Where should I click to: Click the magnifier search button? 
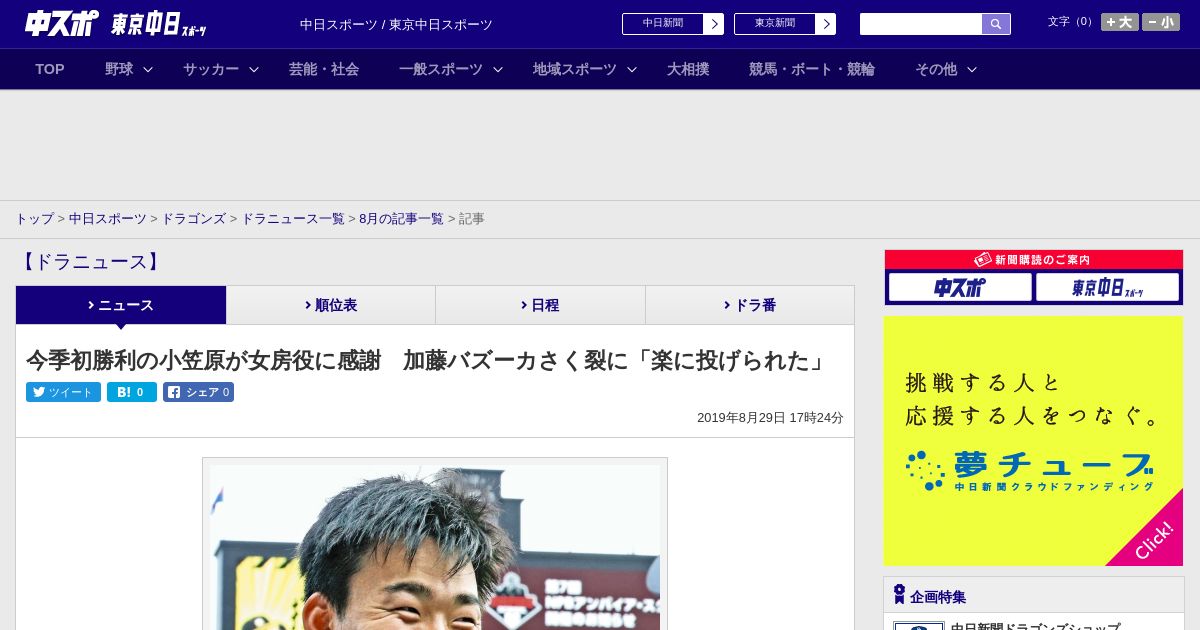point(996,24)
